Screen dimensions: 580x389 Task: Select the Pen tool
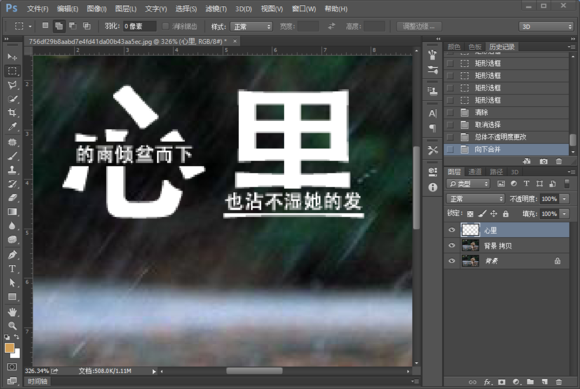[x=12, y=255]
